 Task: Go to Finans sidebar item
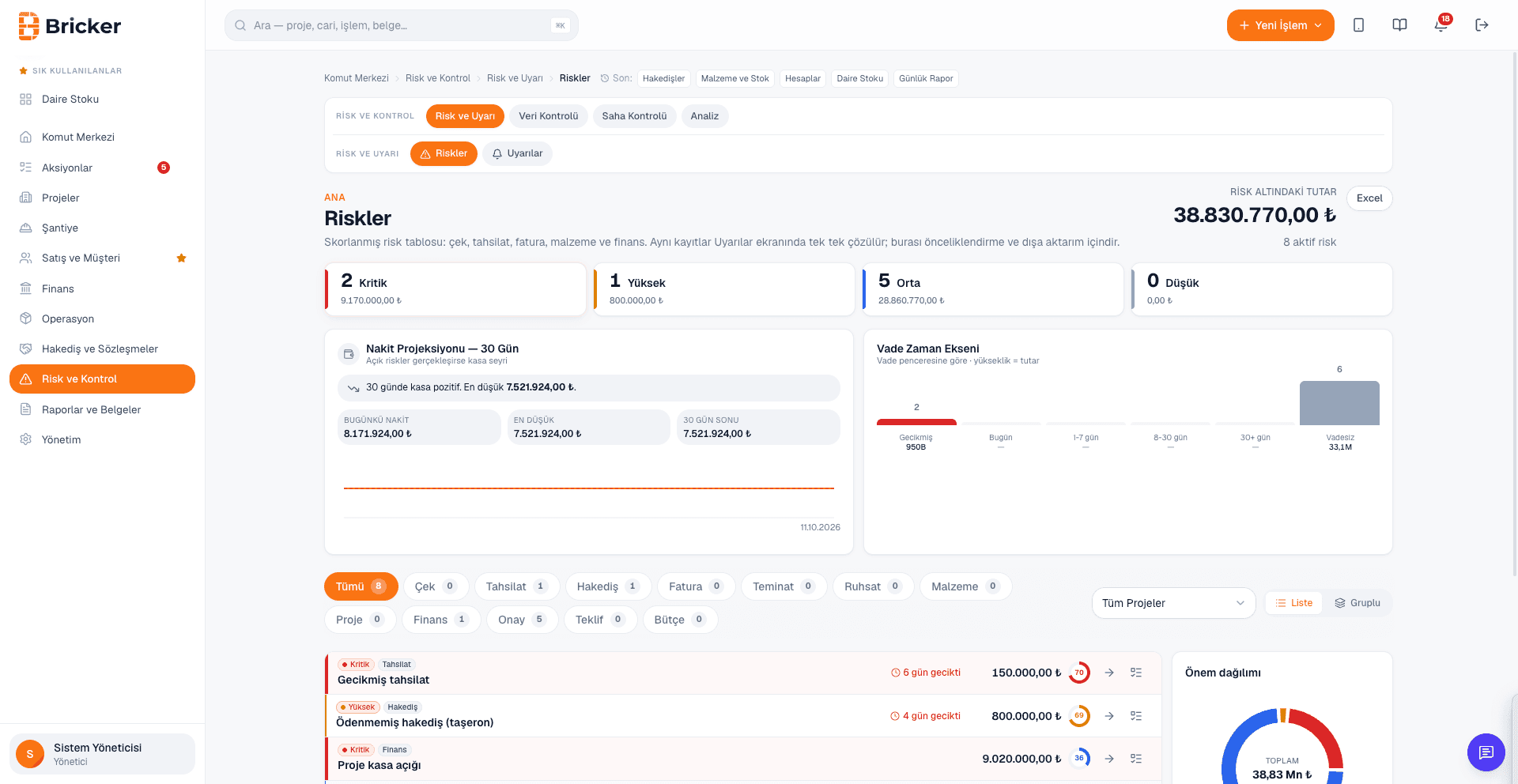102,288
